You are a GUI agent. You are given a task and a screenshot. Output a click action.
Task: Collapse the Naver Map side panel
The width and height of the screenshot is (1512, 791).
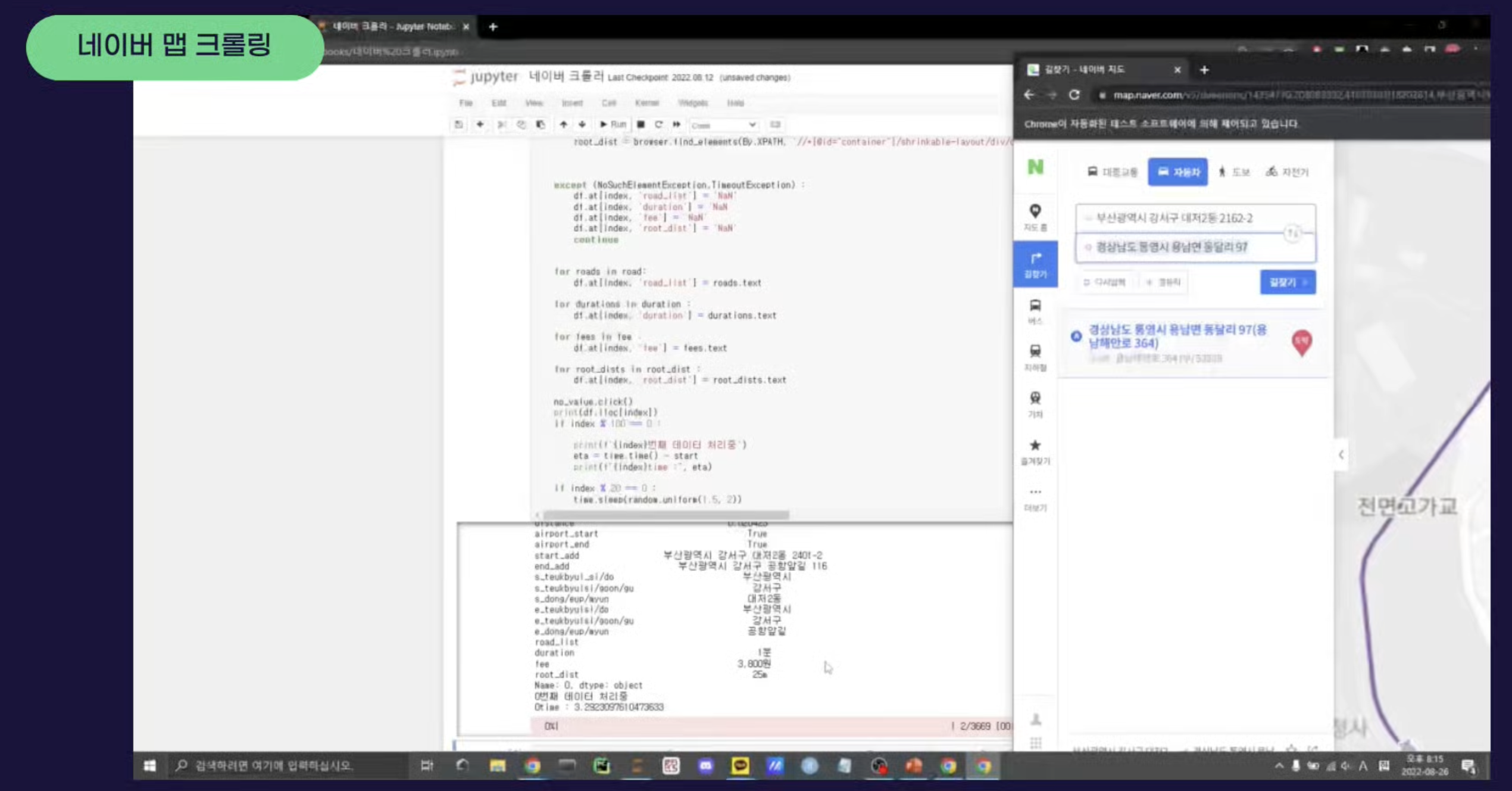[1341, 454]
